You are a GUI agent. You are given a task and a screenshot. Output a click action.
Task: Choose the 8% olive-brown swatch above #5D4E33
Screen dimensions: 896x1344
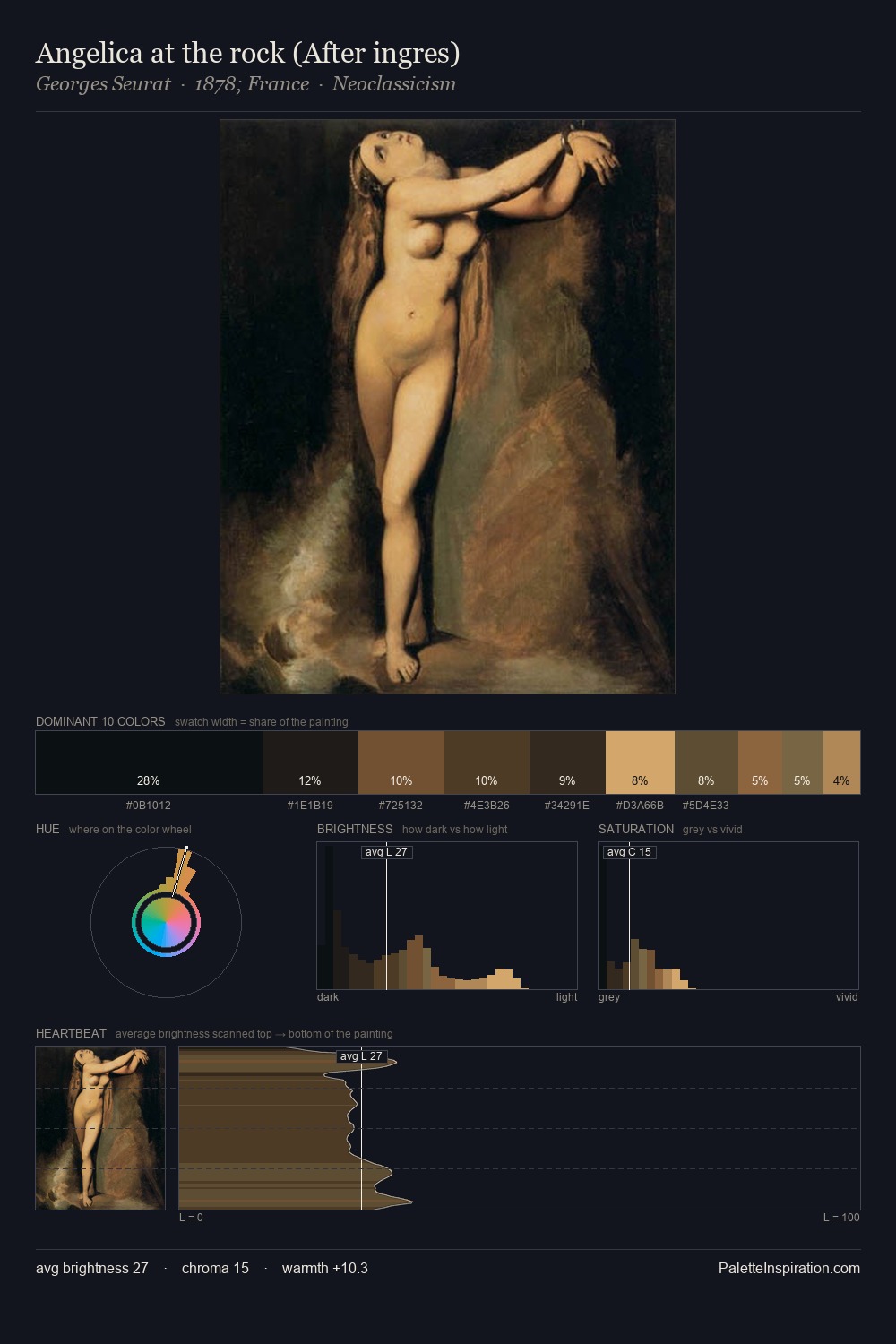pos(706,762)
